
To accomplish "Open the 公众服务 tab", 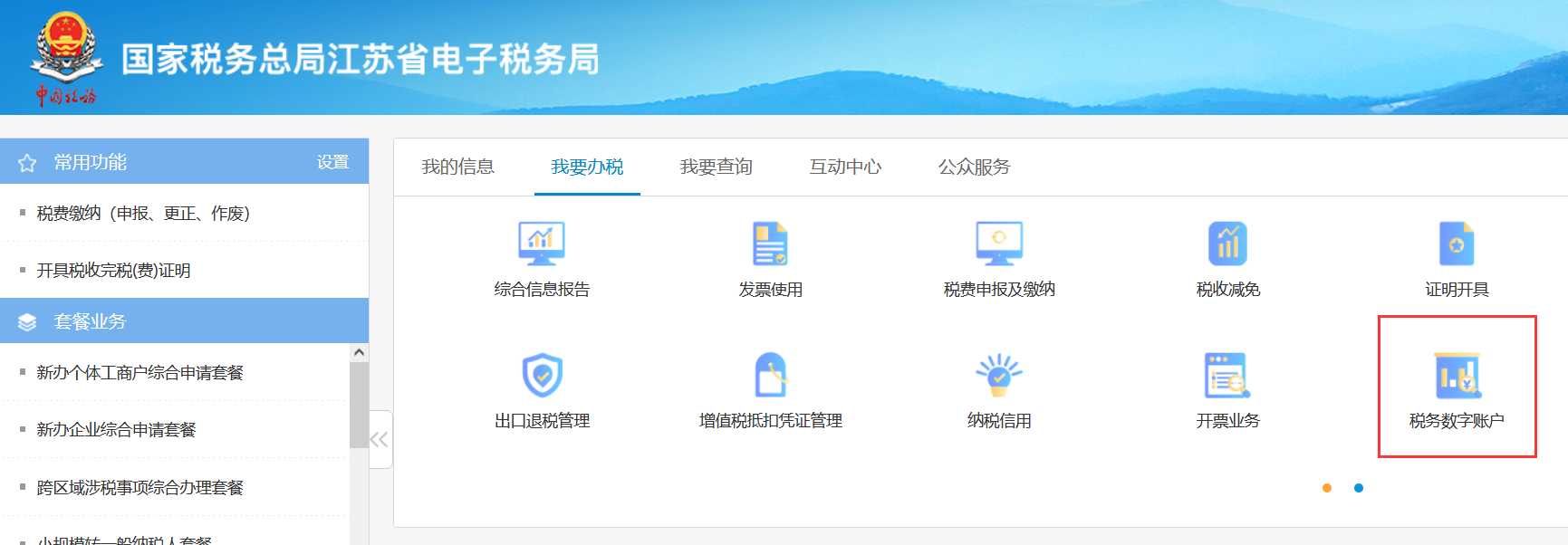I will coord(974,167).
